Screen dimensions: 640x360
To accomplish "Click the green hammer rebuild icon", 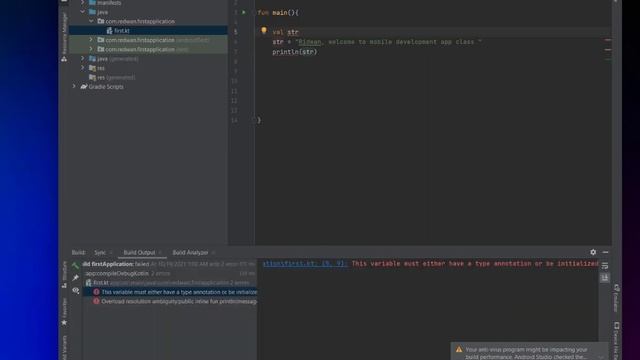I will tap(76, 266).
